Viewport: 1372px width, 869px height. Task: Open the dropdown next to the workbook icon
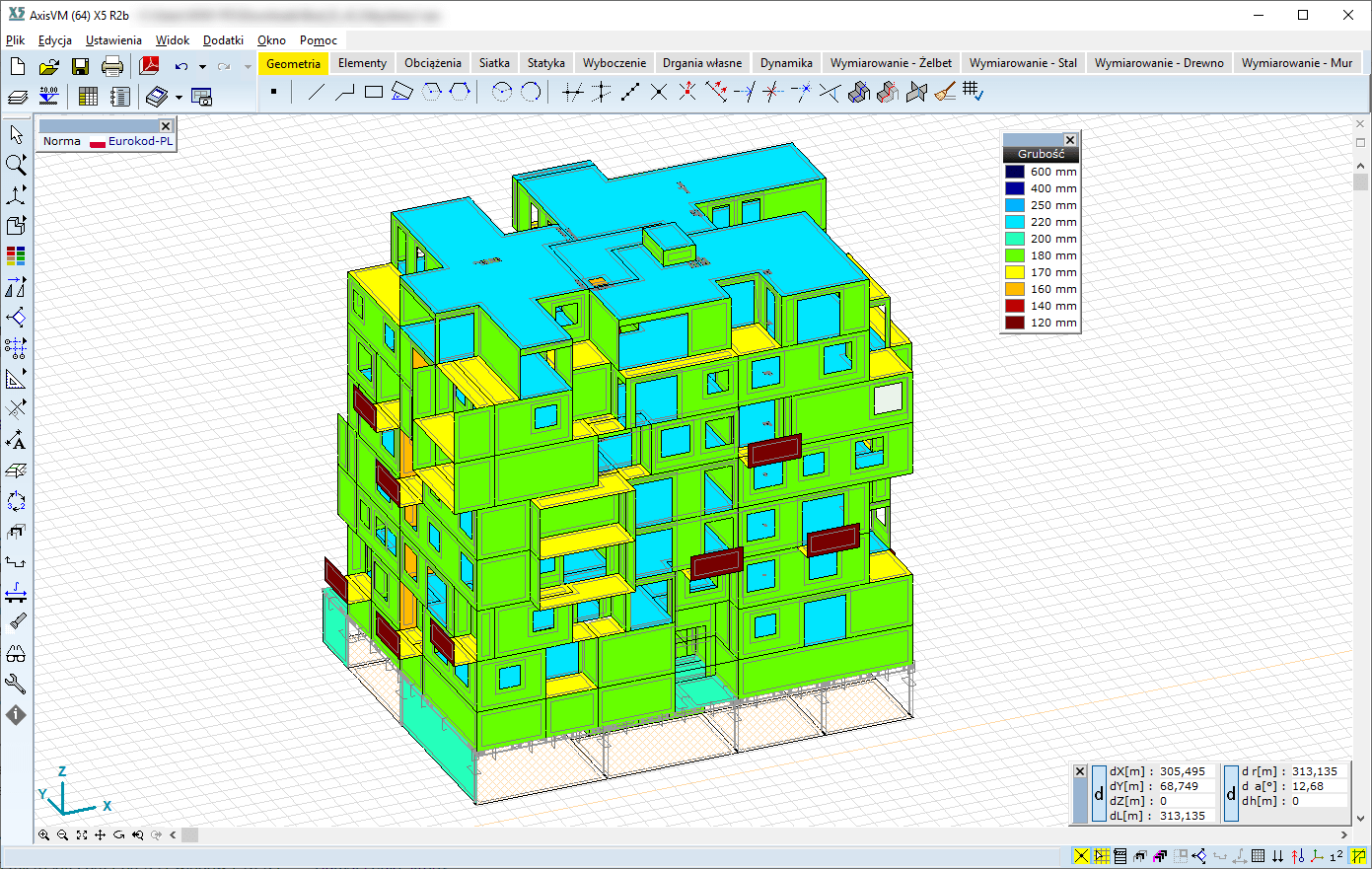tap(178, 96)
